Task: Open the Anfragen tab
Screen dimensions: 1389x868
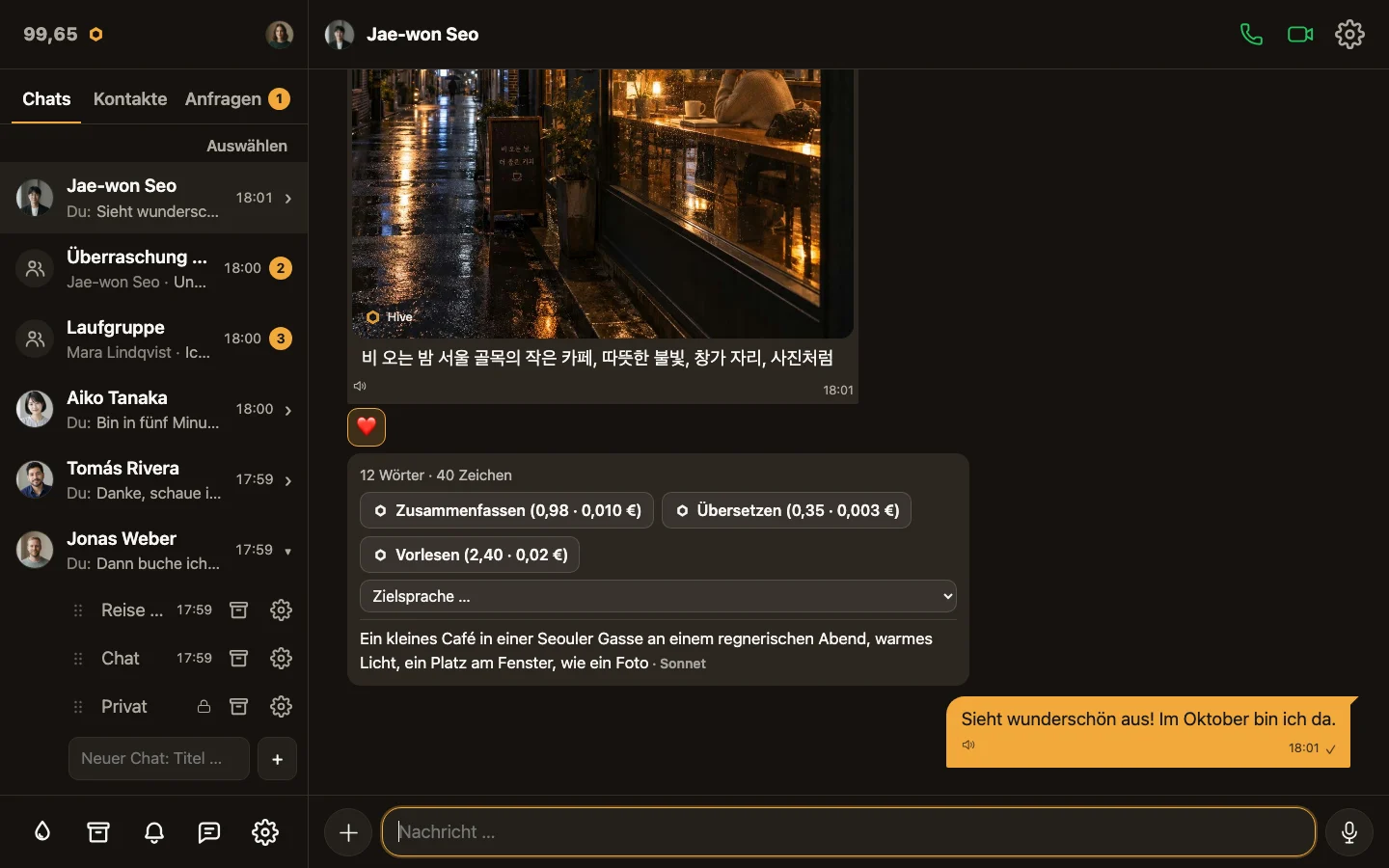Action: pos(237,99)
